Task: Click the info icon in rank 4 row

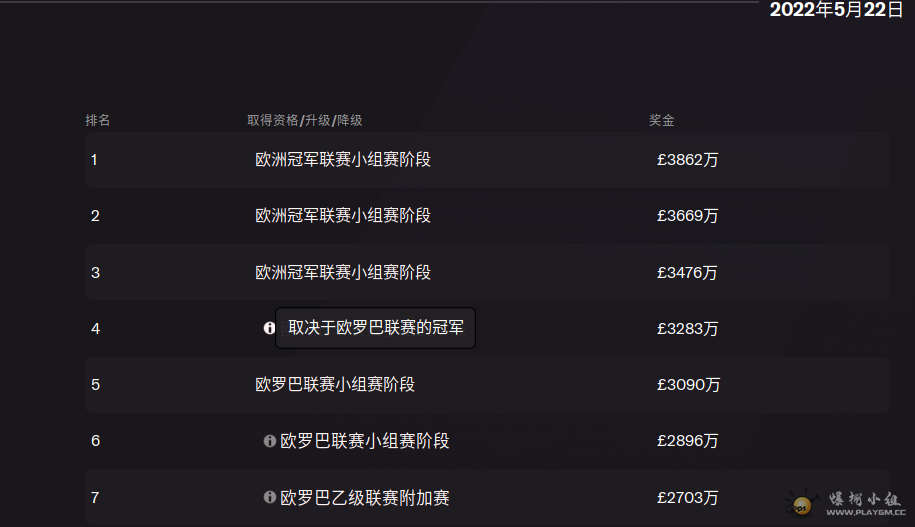Action: pos(269,328)
